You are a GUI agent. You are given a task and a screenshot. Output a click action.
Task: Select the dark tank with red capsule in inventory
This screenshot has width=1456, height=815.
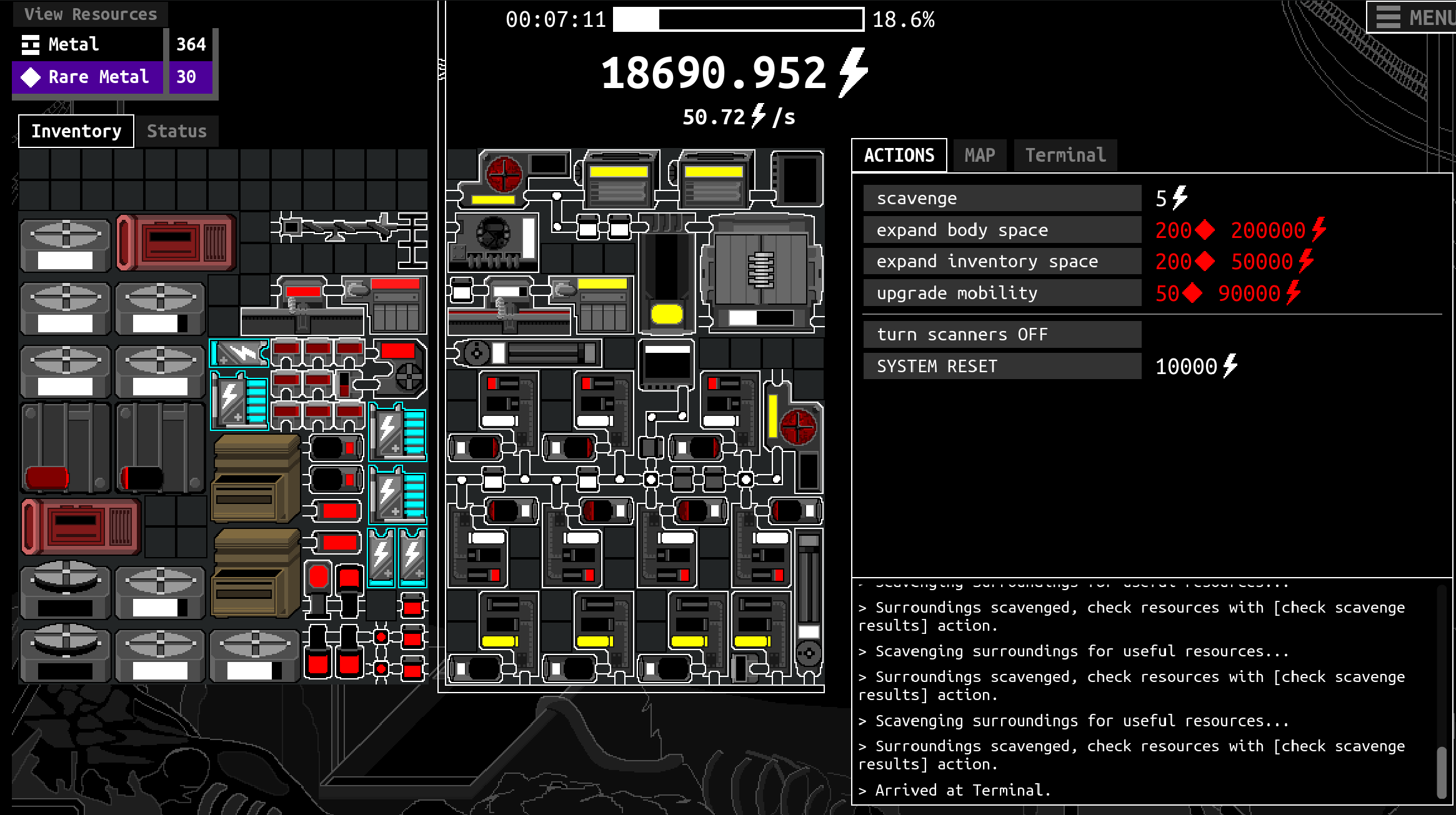pyautogui.click(x=66, y=448)
